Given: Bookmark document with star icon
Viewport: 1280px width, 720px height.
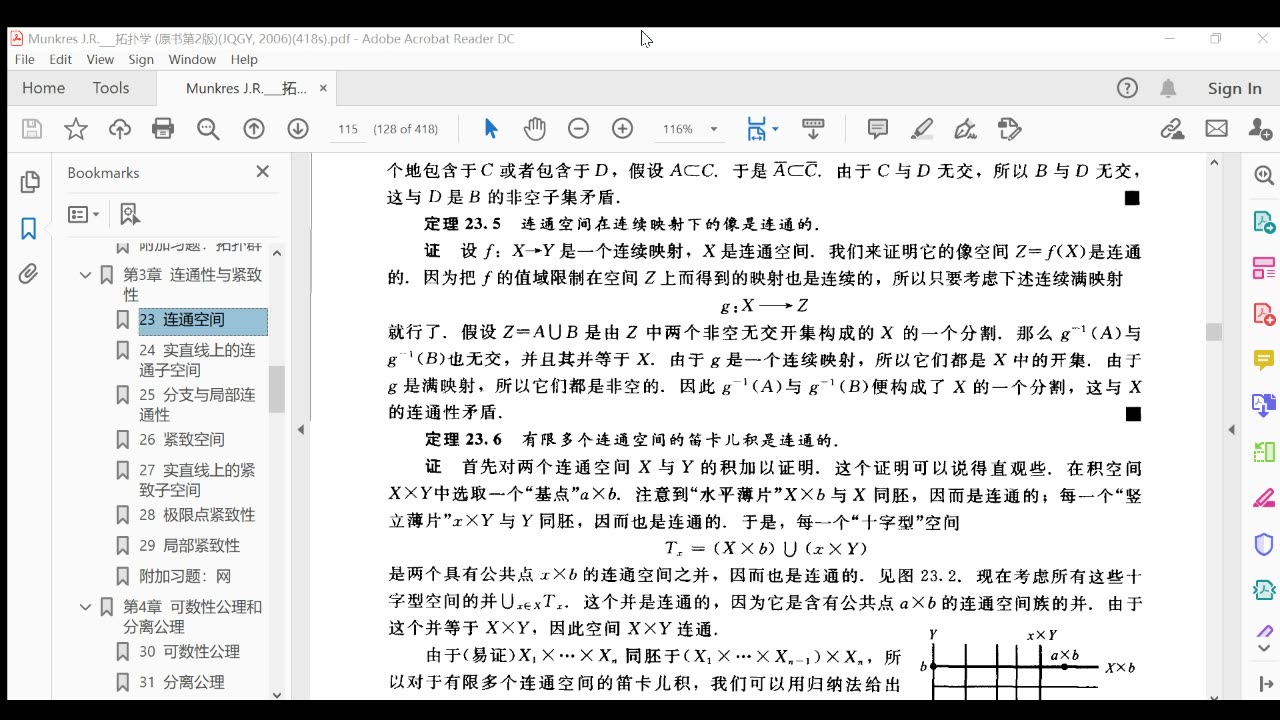Looking at the screenshot, I should click(76, 129).
